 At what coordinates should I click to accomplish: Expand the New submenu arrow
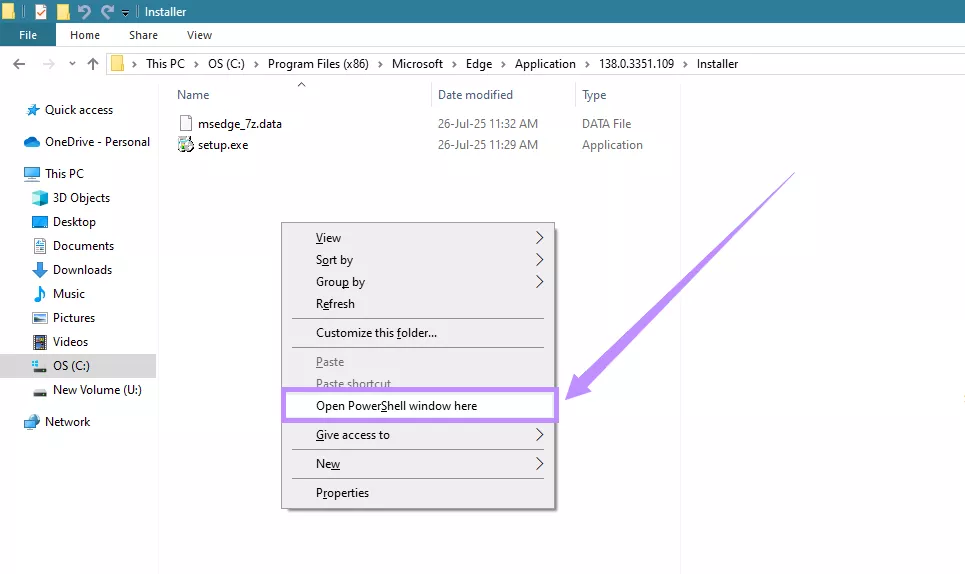539,464
